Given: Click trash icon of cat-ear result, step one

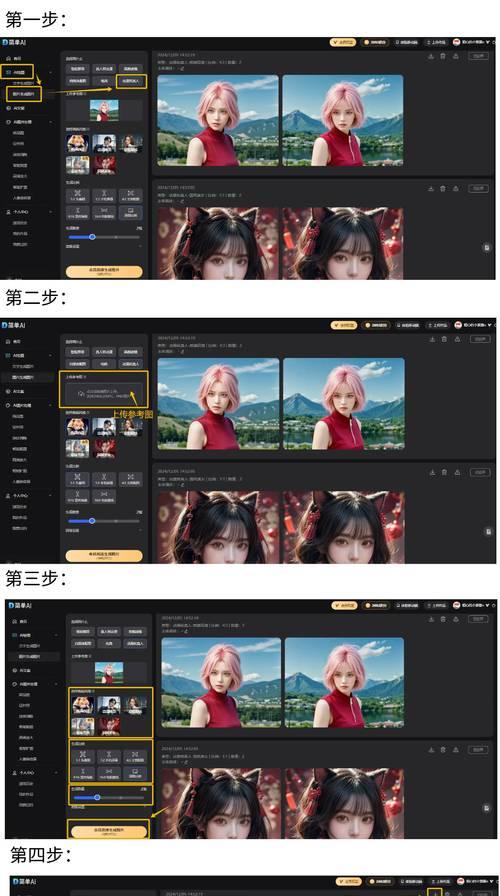Looking at the screenshot, I should [x=443, y=189].
